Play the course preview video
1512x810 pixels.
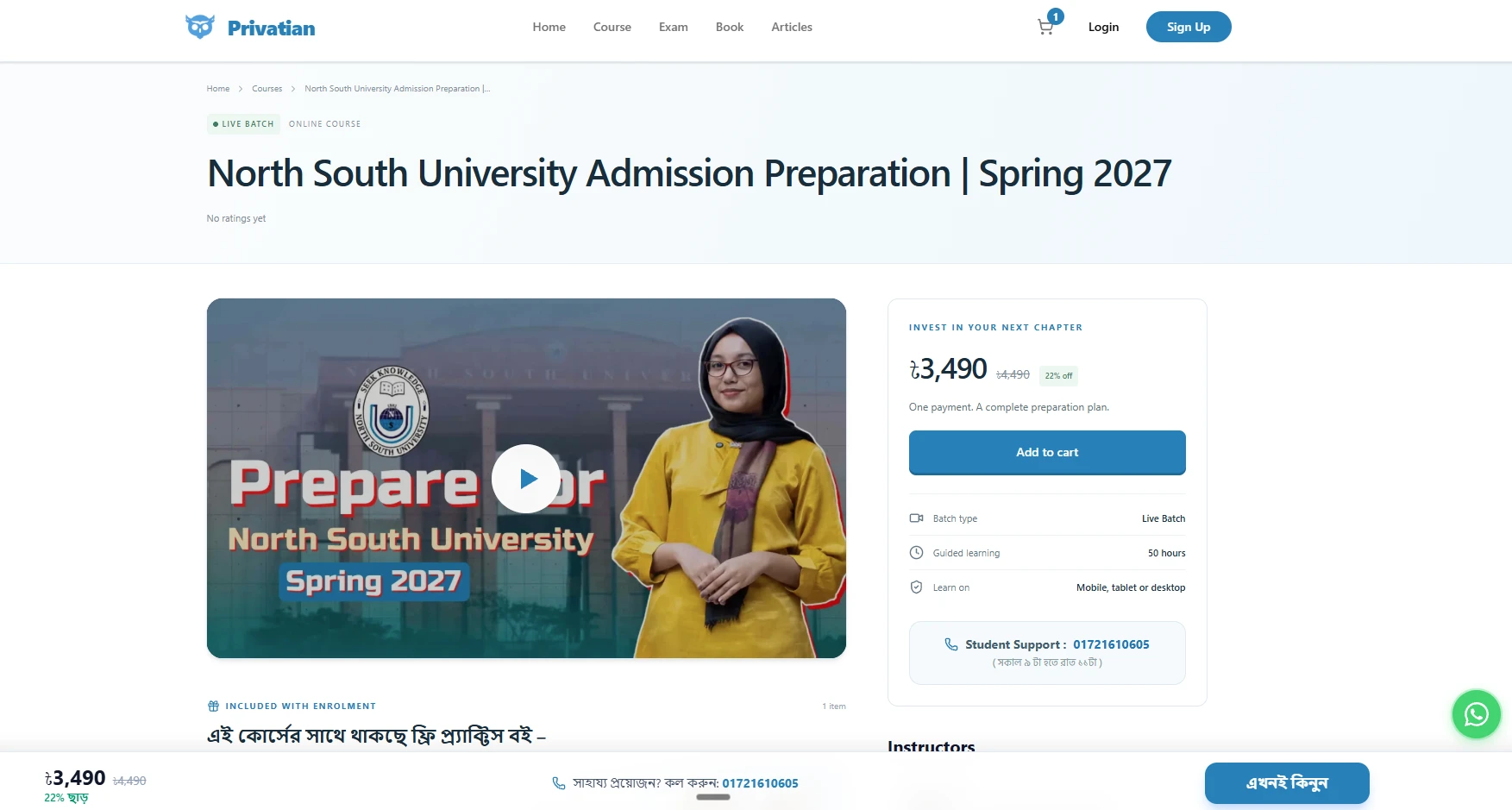(526, 479)
